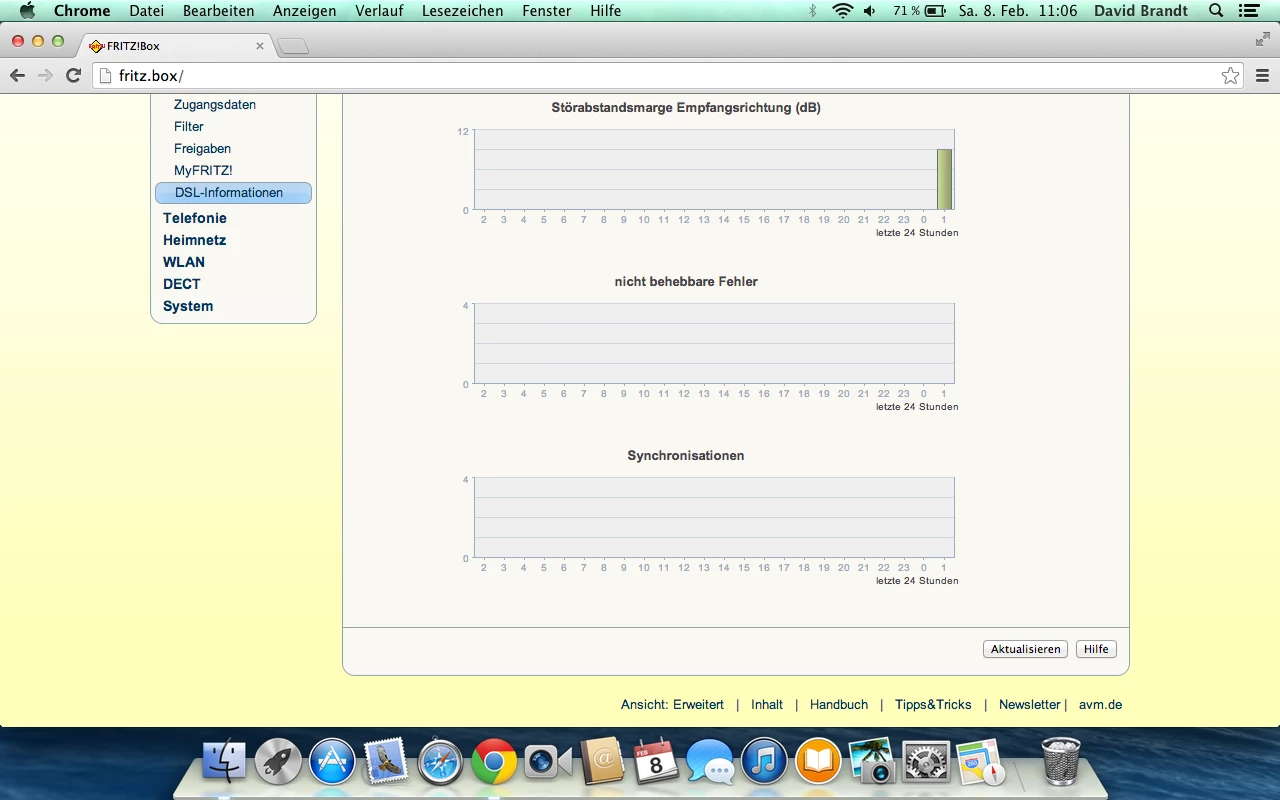This screenshot has height=800, width=1280.
Task: Open the Apple menu
Action: [27, 11]
